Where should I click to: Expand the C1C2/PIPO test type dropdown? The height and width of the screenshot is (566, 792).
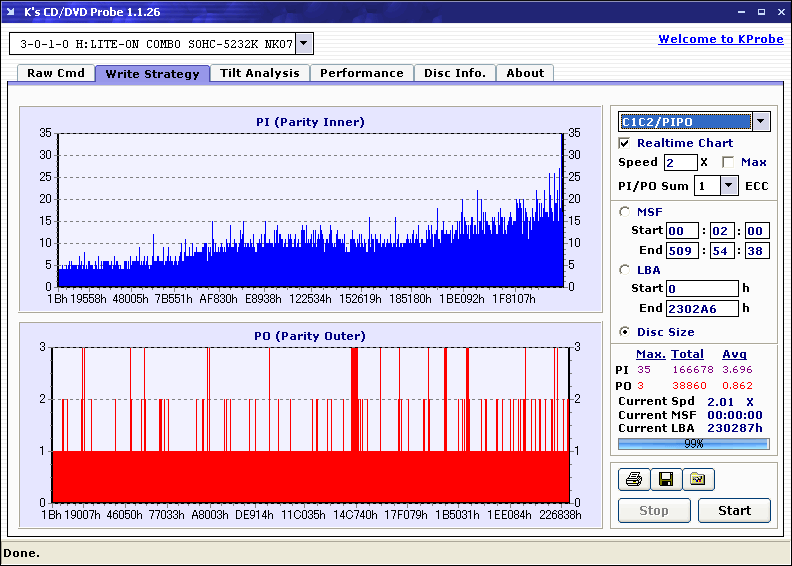click(x=760, y=122)
